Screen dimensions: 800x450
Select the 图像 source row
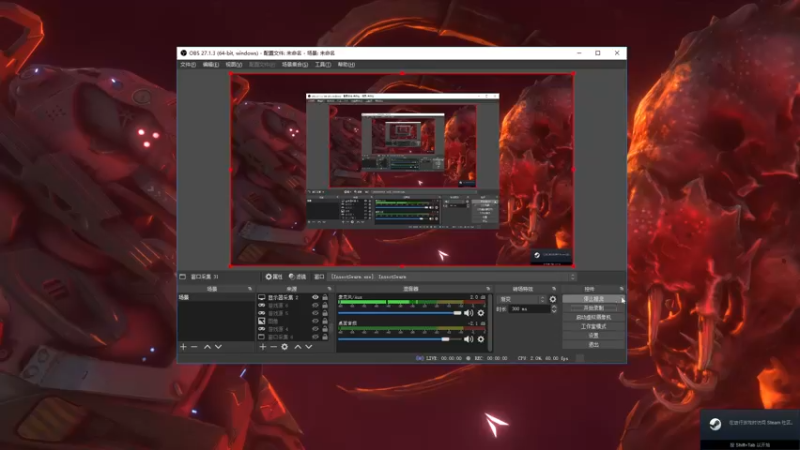[x=293, y=321]
